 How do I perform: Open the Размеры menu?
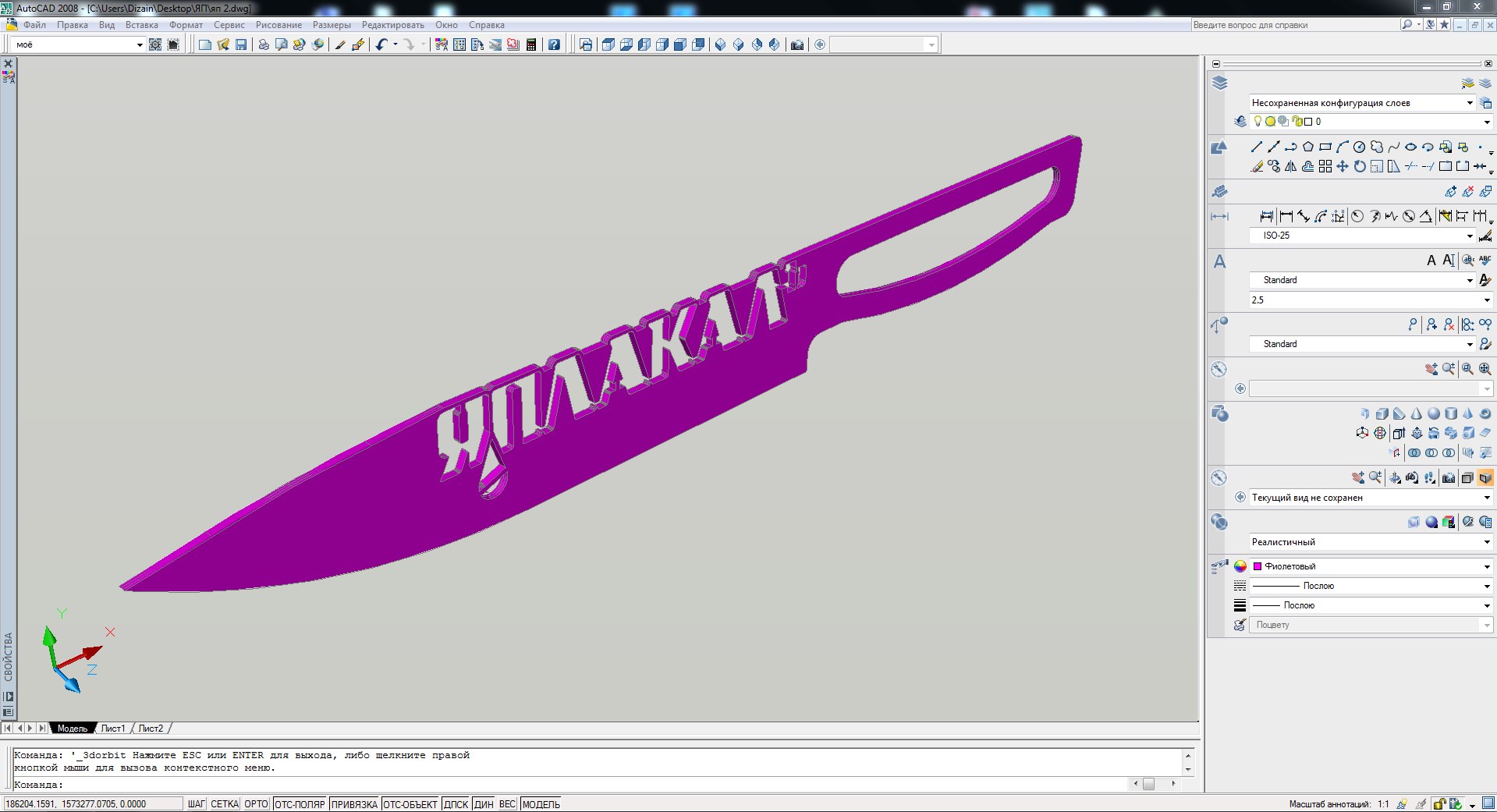(x=332, y=25)
